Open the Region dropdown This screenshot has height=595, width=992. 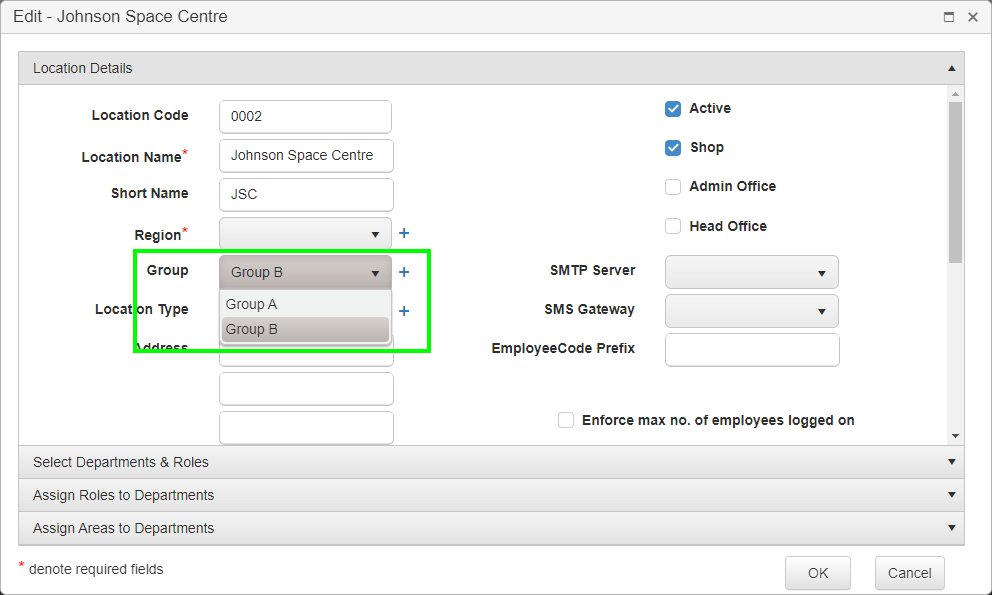click(x=306, y=234)
